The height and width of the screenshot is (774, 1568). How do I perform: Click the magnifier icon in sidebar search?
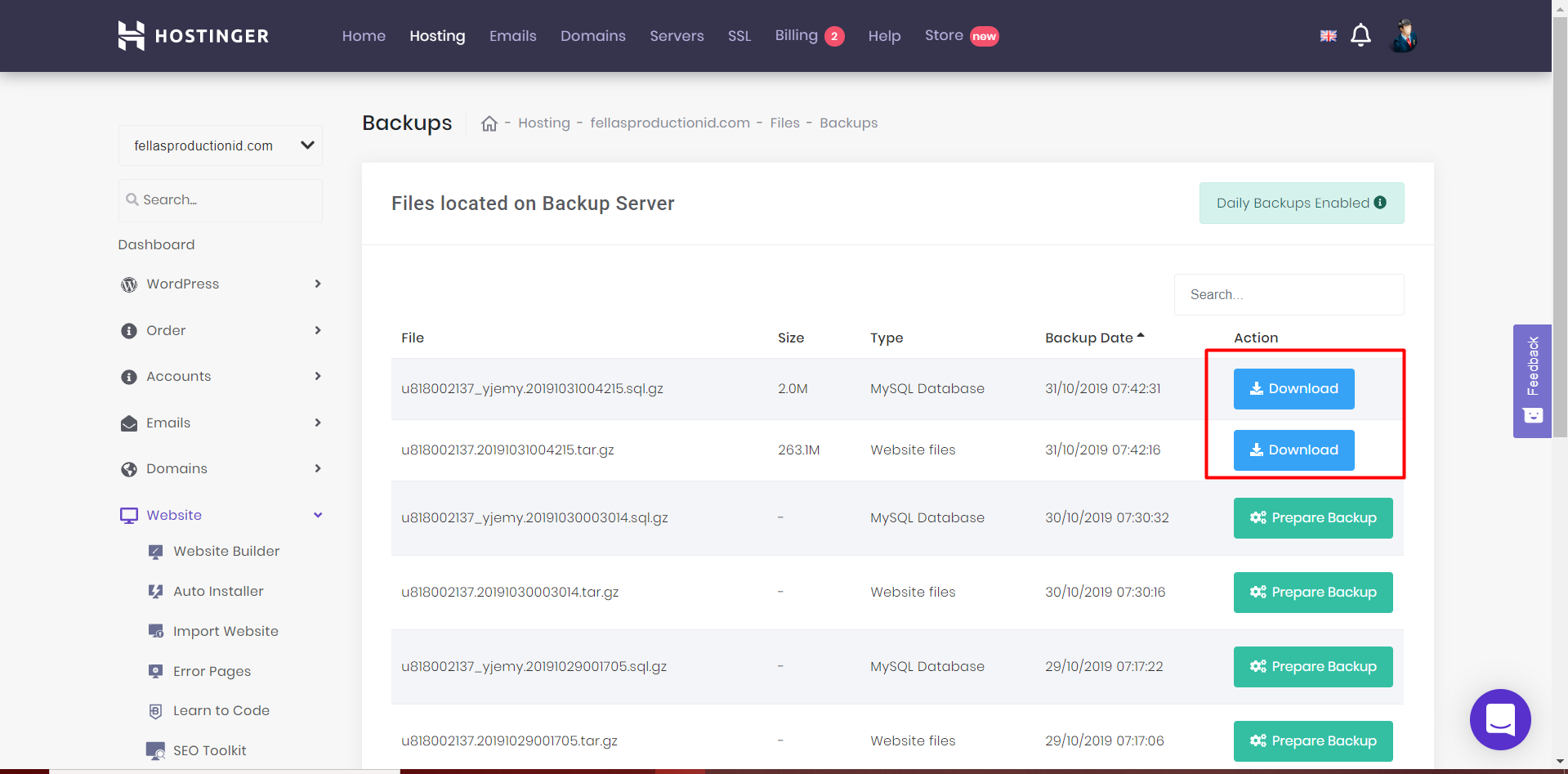[132, 199]
